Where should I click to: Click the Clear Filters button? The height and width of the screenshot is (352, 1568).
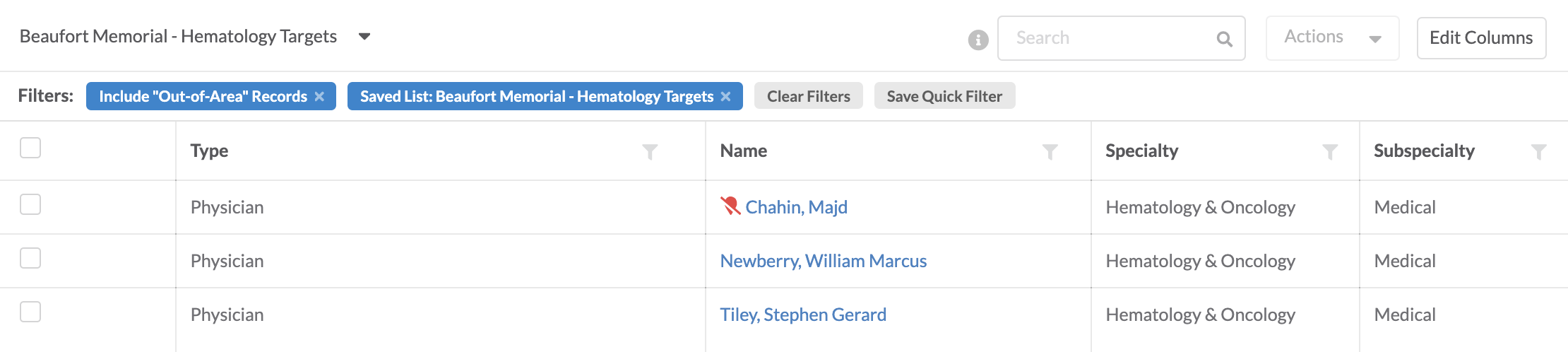pos(809,96)
